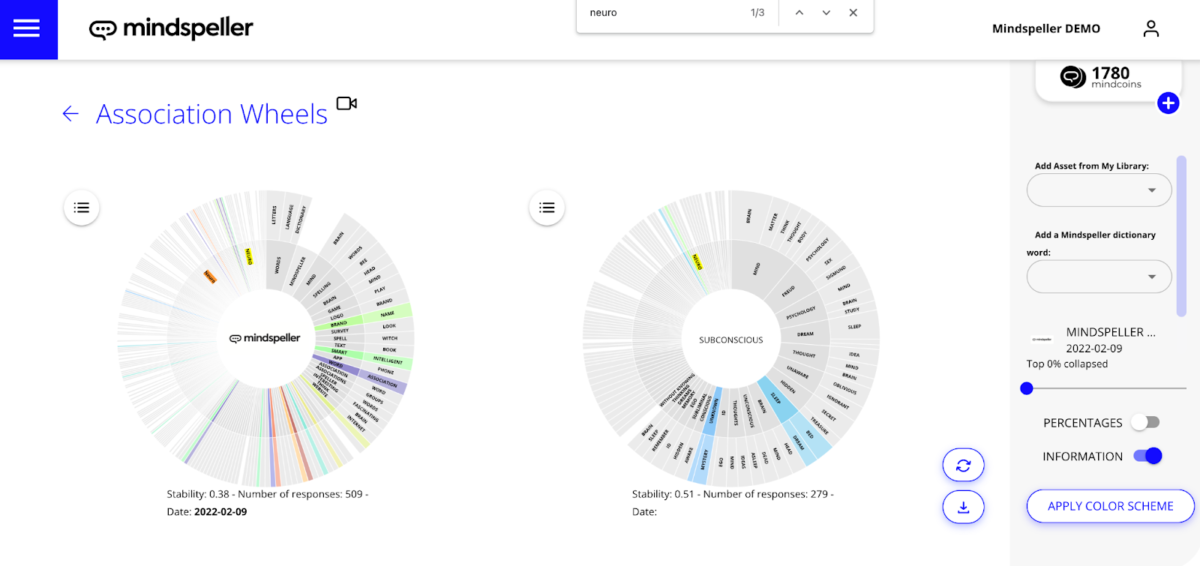Click the MINDSPELLER asset thumbnail in sidebar
1200x566 pixels.
coord(1042,340)
